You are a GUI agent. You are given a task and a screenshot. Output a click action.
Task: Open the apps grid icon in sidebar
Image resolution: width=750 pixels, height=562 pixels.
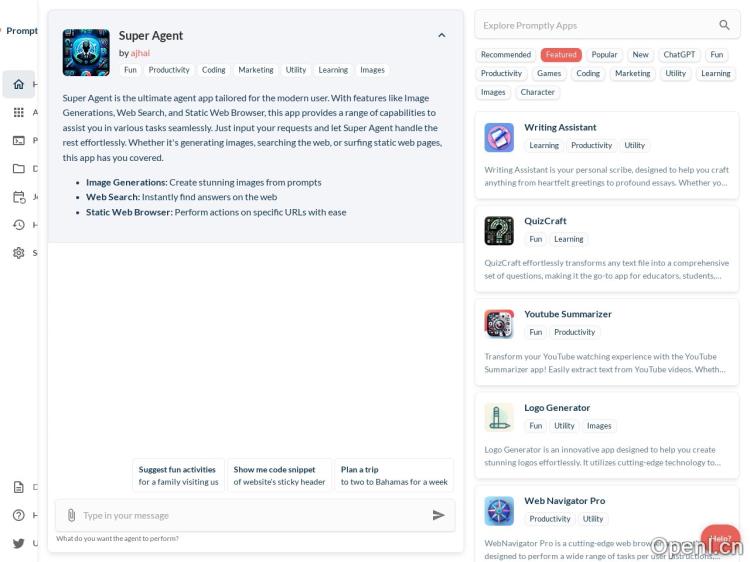(x=18, y=112)
